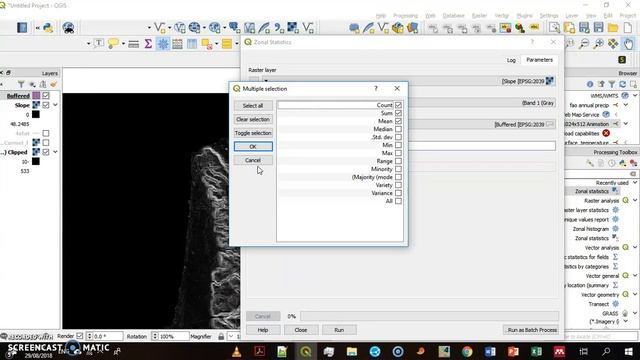Select the text annotation tool
The image size is (640, 360).
click(x=98, y=43)
